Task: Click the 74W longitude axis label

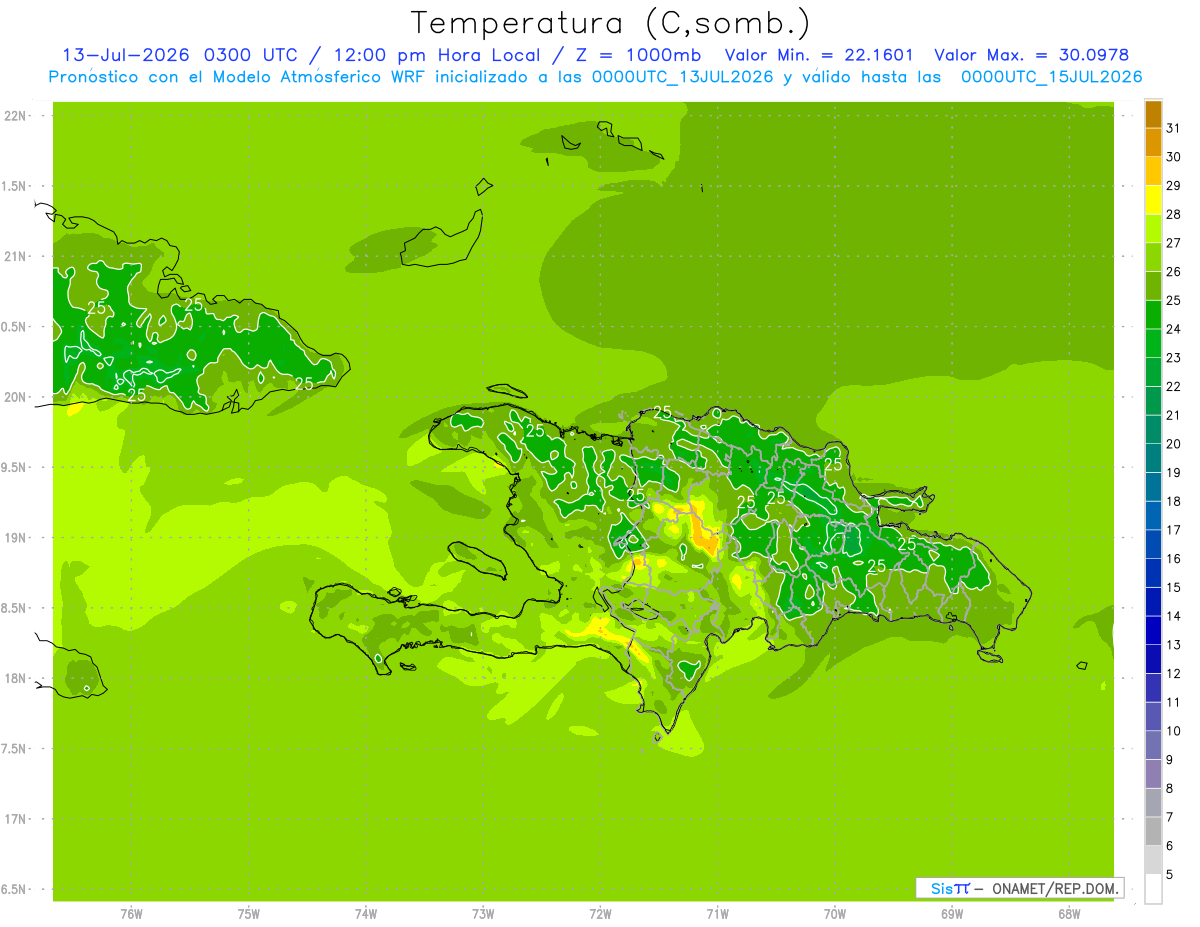Action: click(x=366, y=913)
